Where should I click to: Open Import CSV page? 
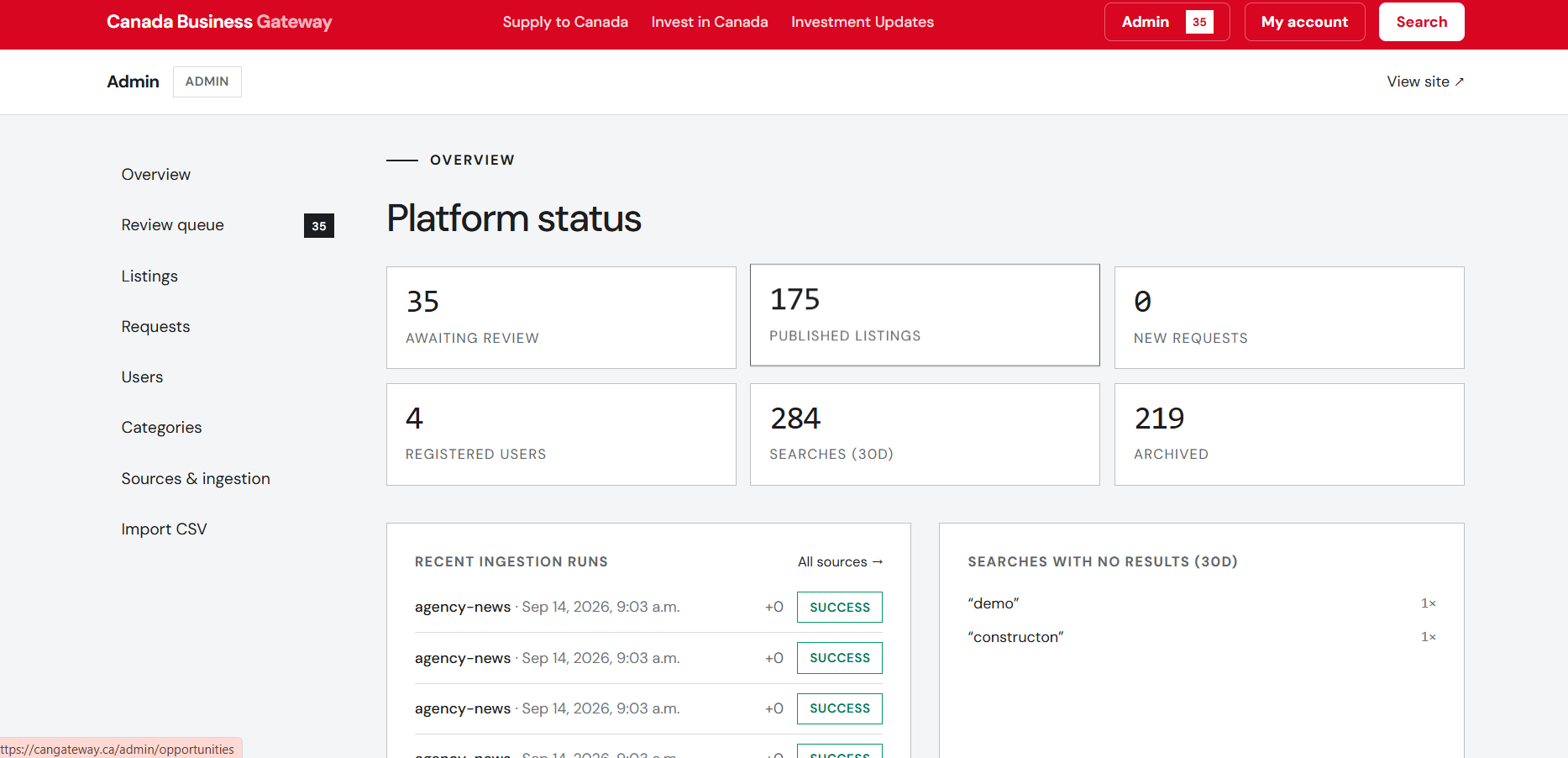click(x=164, y=529)
